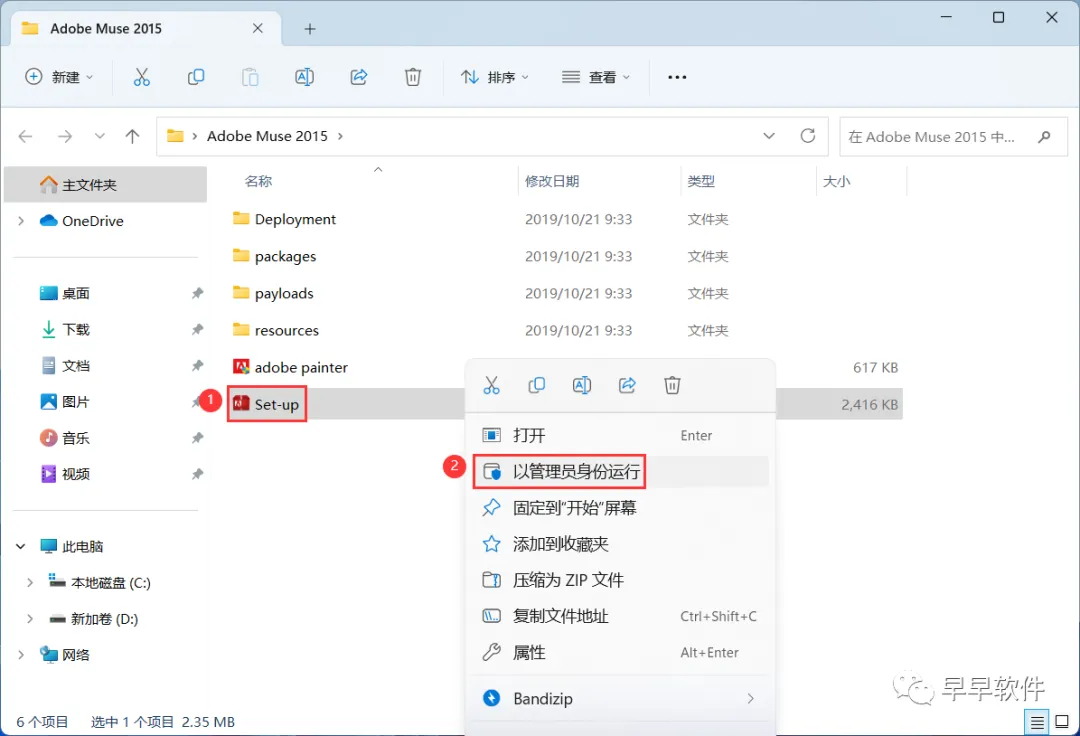This screenshot has height=736, width=1080.
Task: Open the payloads folder
Action: click(273, 293)
